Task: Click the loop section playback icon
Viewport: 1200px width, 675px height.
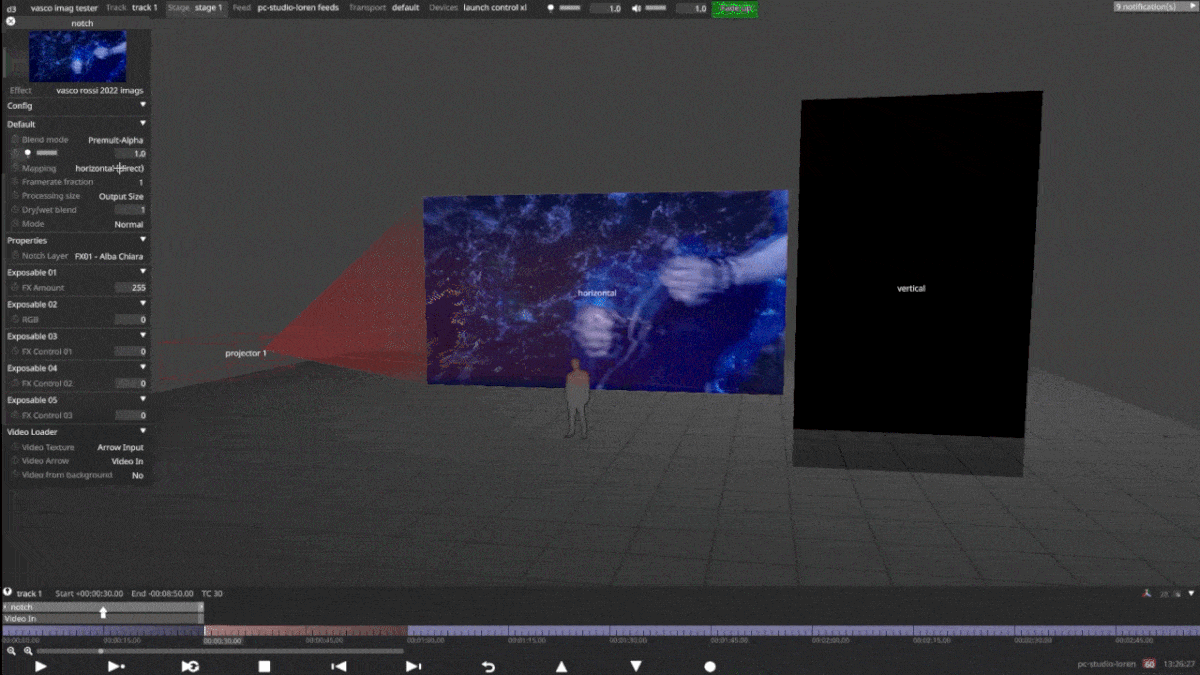Action: [190, 666]
